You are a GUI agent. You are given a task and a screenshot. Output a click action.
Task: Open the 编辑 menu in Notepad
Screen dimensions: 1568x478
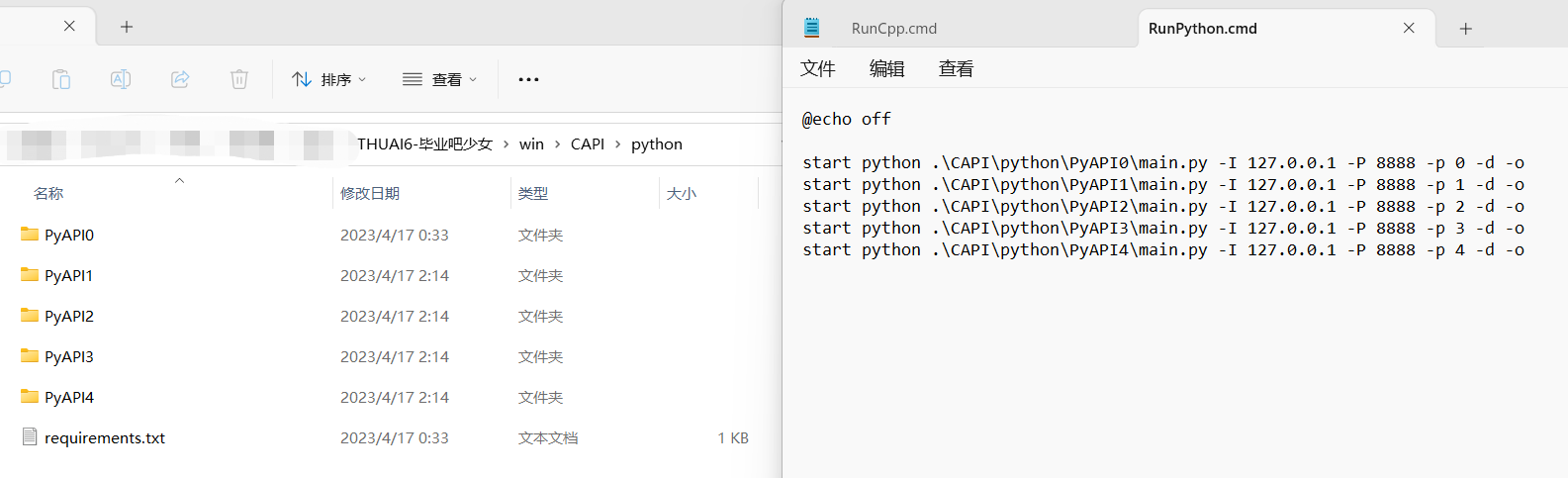tap(886, 68)
